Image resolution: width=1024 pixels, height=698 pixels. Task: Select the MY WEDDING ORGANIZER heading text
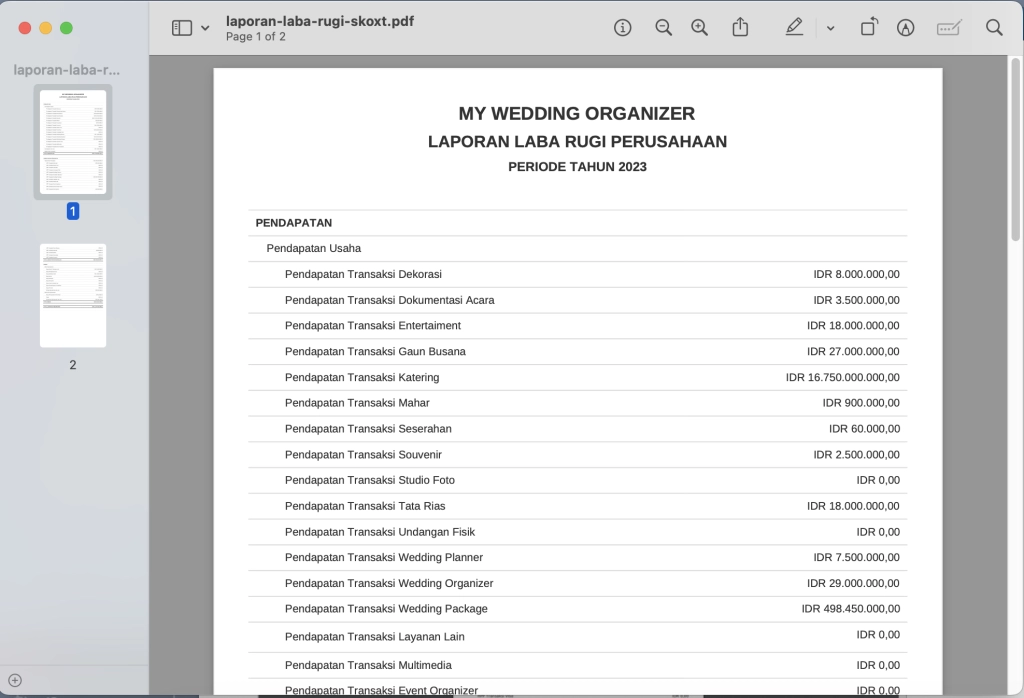pyautogui.click(x=576, y=113)
